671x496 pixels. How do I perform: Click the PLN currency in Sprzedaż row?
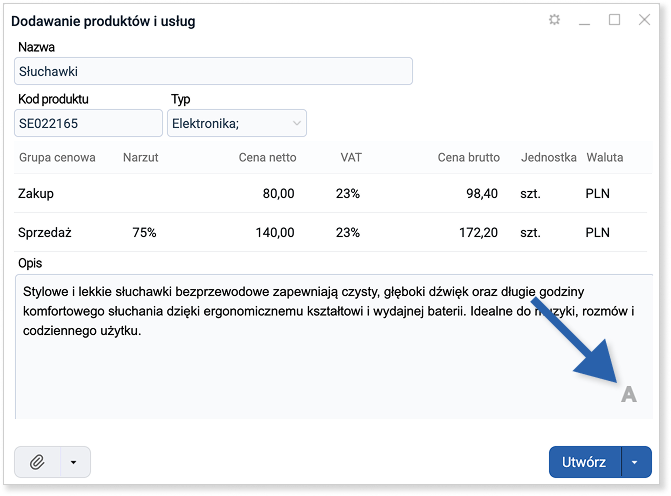coord(597,232)
